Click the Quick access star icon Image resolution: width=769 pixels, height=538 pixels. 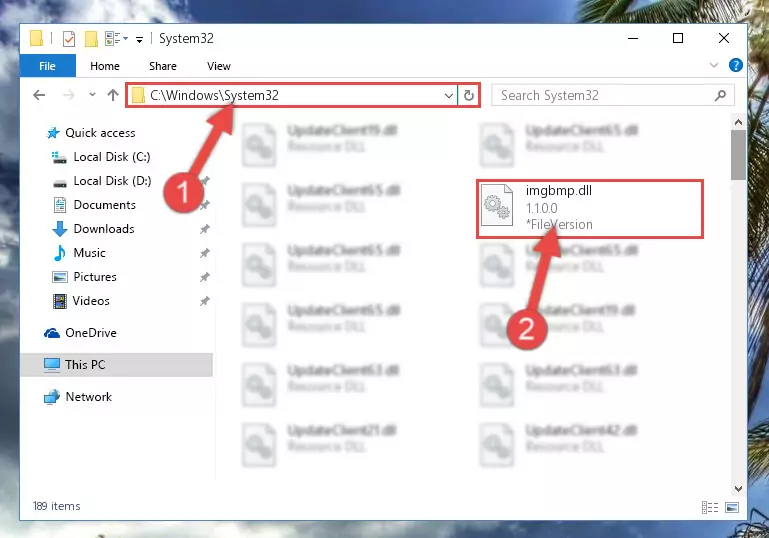53,133
